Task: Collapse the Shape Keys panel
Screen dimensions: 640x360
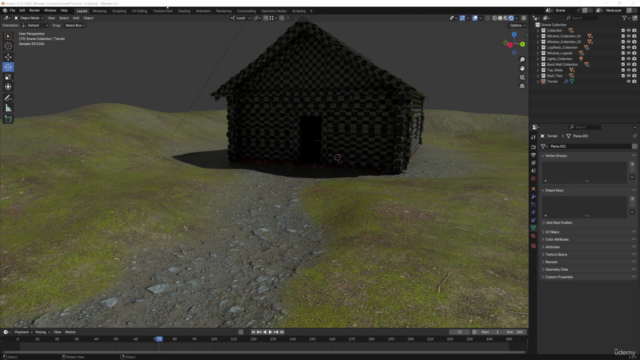Action: [554, 190]
